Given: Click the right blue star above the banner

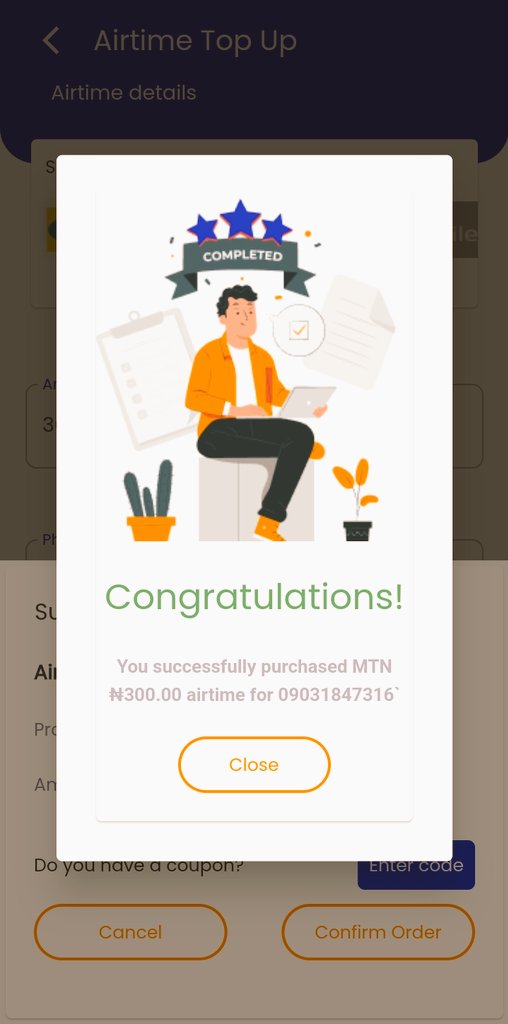Looking at the screenshot, I should pos(276,229).
